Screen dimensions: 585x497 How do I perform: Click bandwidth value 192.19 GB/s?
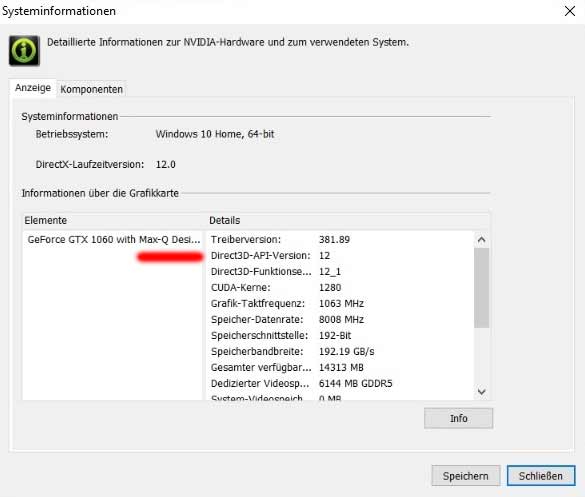pyautogui.click(x=347, y=351)
